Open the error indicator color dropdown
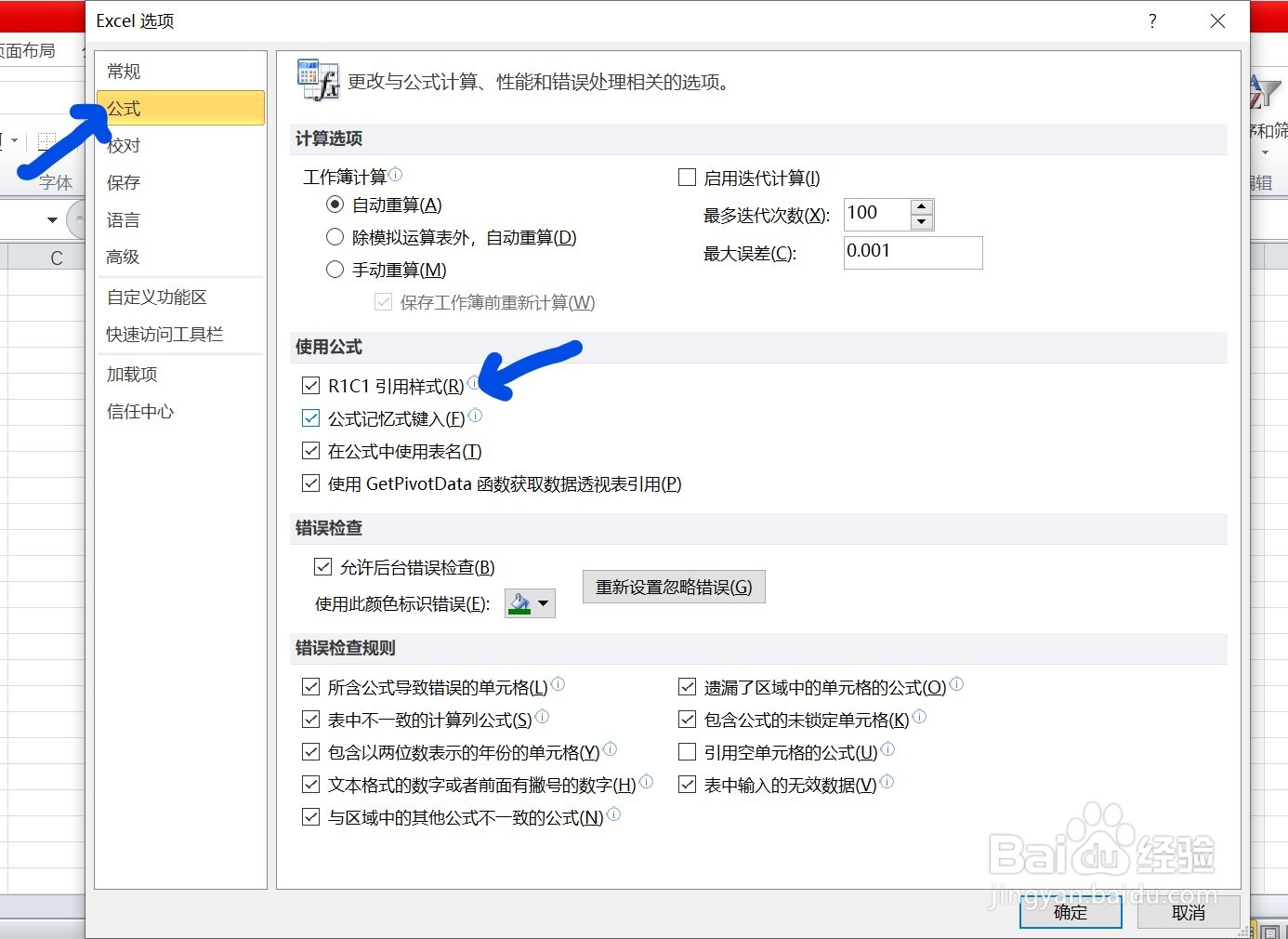 [542, 603]
